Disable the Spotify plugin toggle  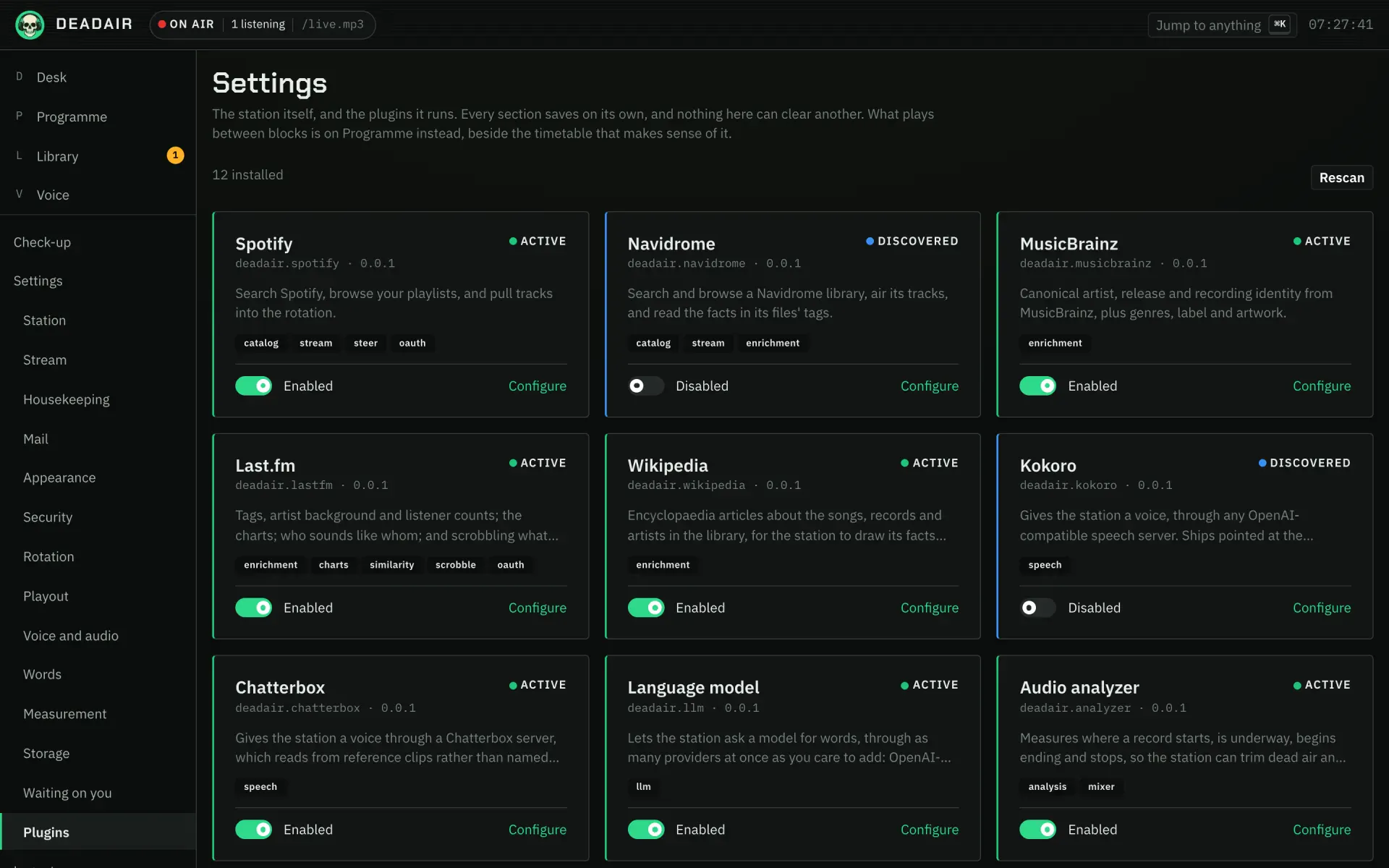coord(254,386)
